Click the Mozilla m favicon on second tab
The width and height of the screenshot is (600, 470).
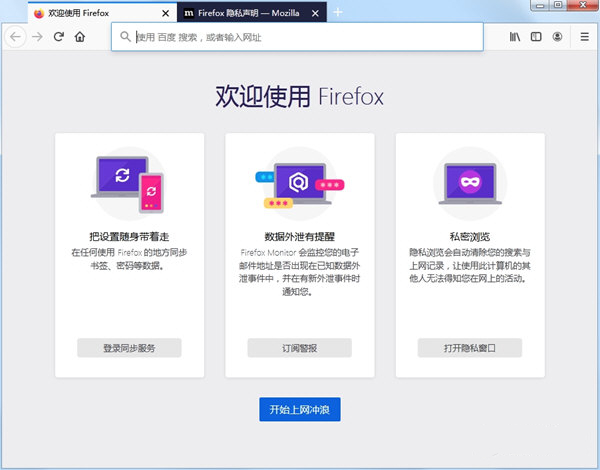click(189, 13)
